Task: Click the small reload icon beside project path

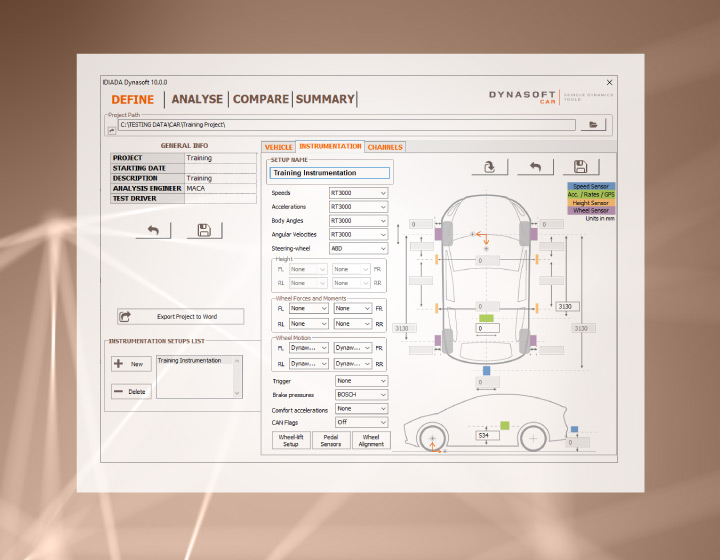Action: (x=112, y=131)
